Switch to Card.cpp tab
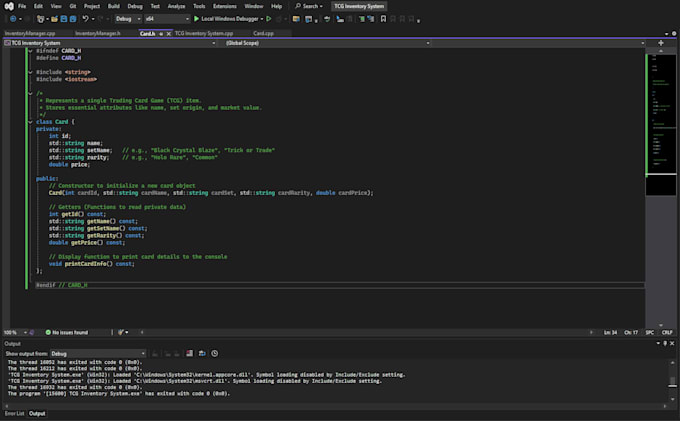Viewport: 680px width, 421px height. (x=263, y=33)
